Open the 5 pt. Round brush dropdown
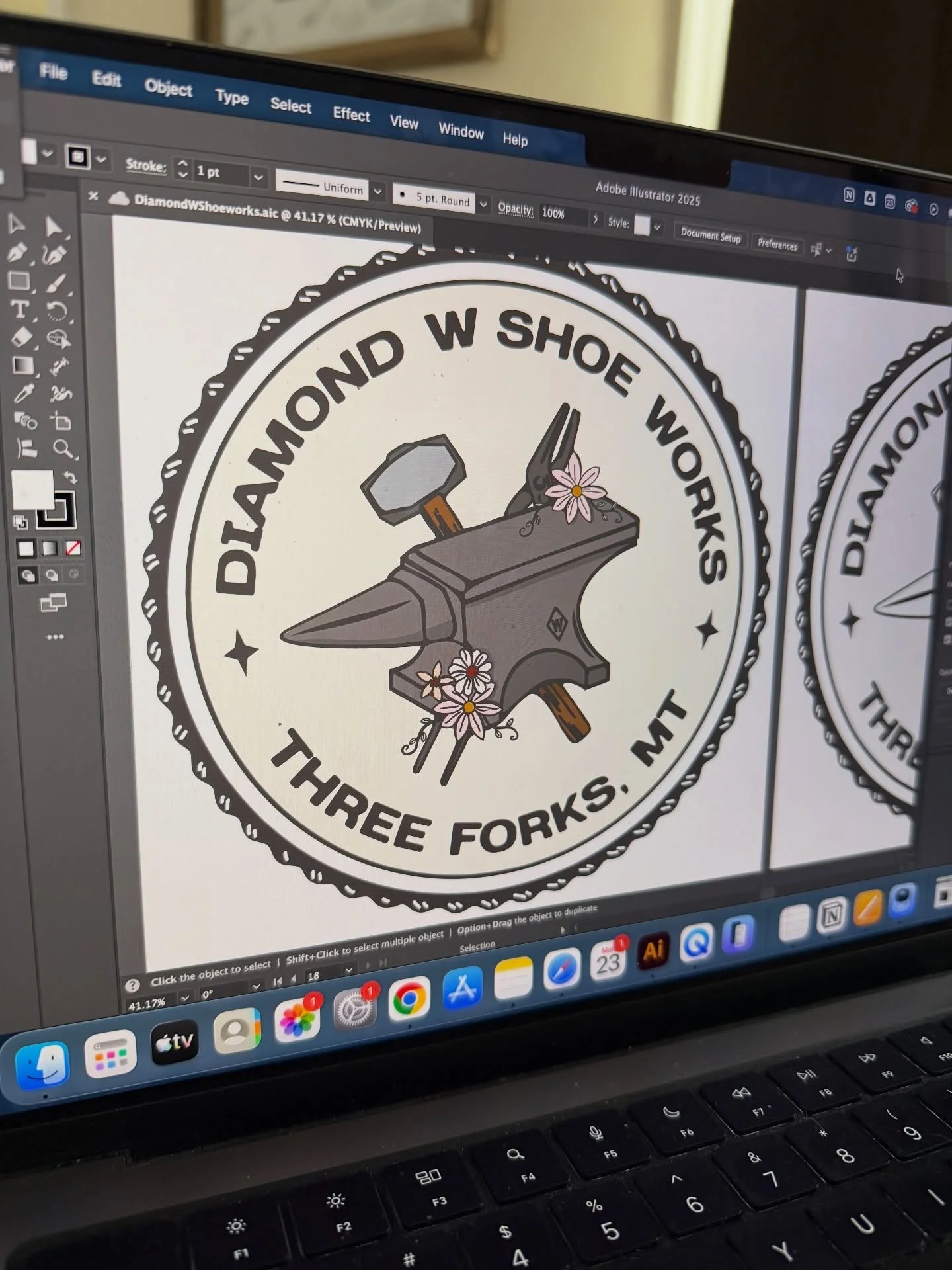952x1270 pixels. (483, 204)
